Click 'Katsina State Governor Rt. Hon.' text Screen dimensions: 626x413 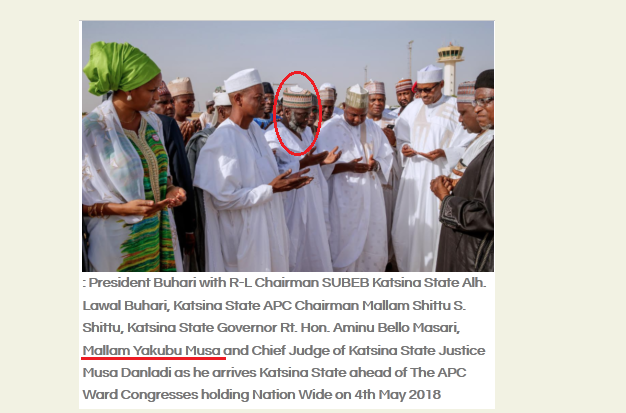click(228, 328)
